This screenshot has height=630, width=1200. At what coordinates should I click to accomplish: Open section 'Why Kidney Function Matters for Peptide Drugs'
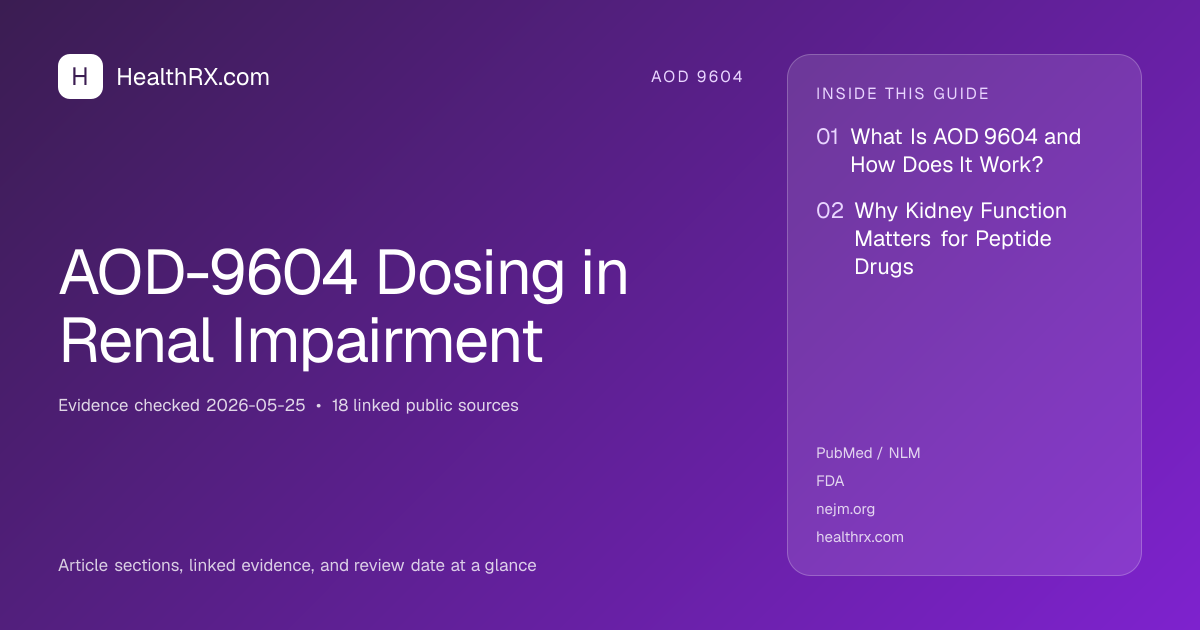[960, 239]
